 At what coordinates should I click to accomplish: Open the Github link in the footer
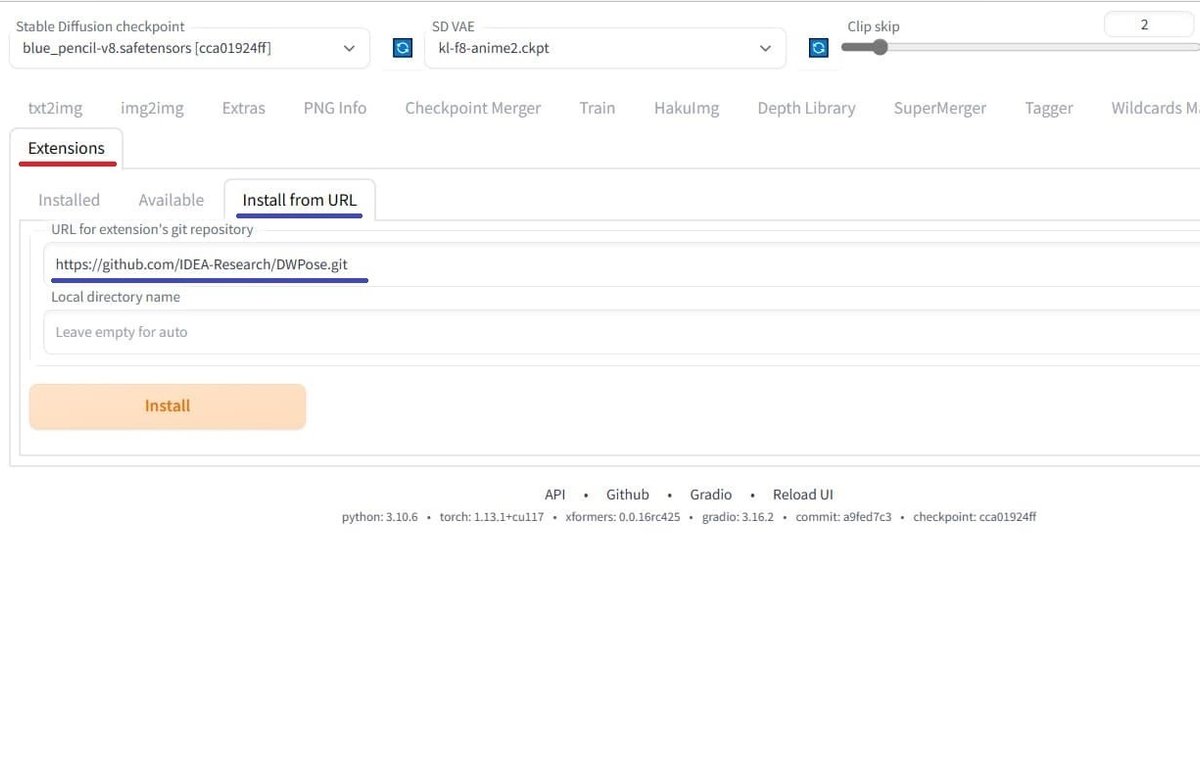pos(627,493)
